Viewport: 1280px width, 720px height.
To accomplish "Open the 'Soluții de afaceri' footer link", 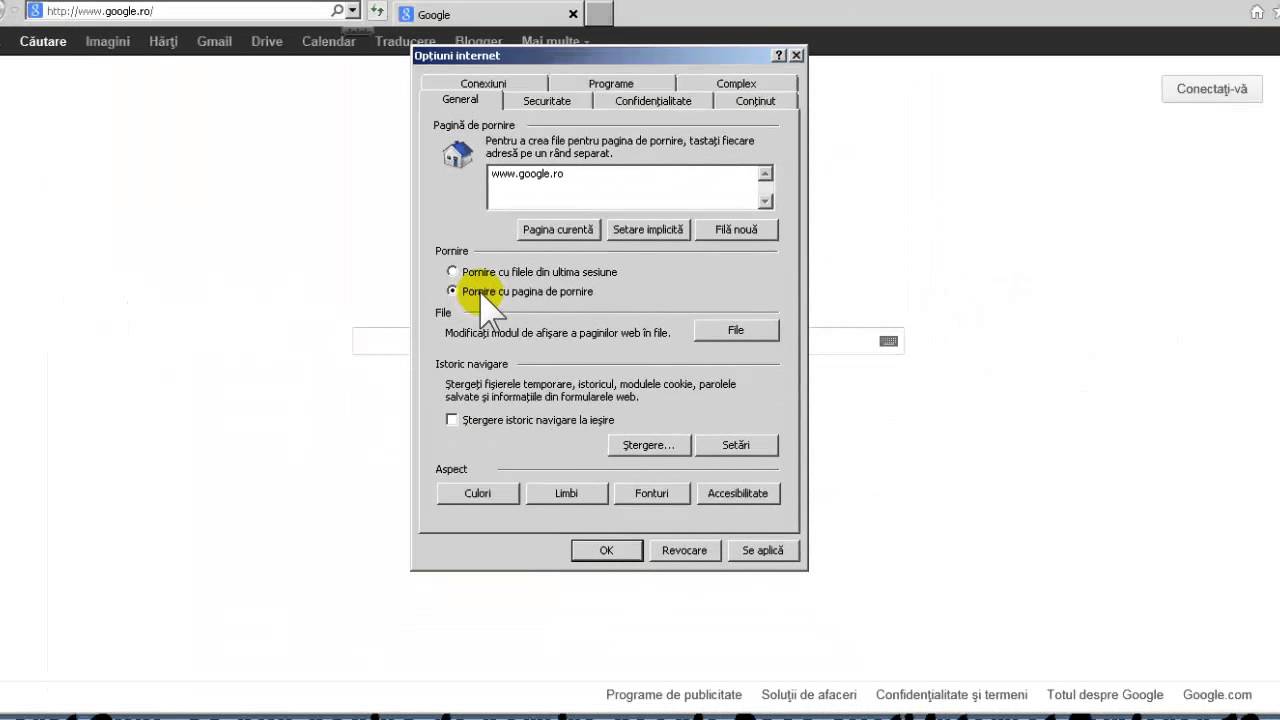I will (x=809, y=695).
